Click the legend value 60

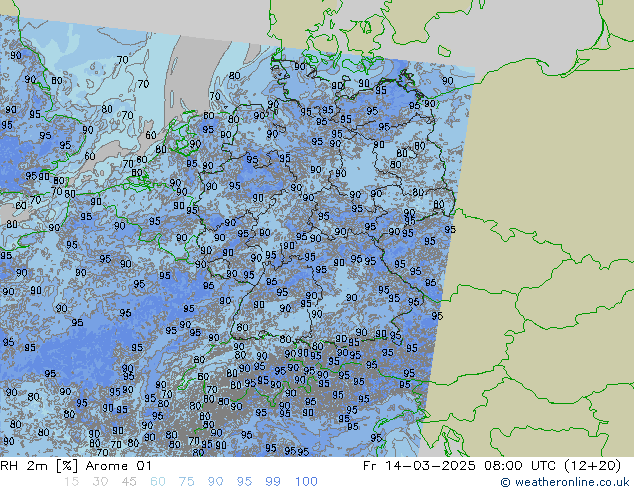[x=158, y=482]
